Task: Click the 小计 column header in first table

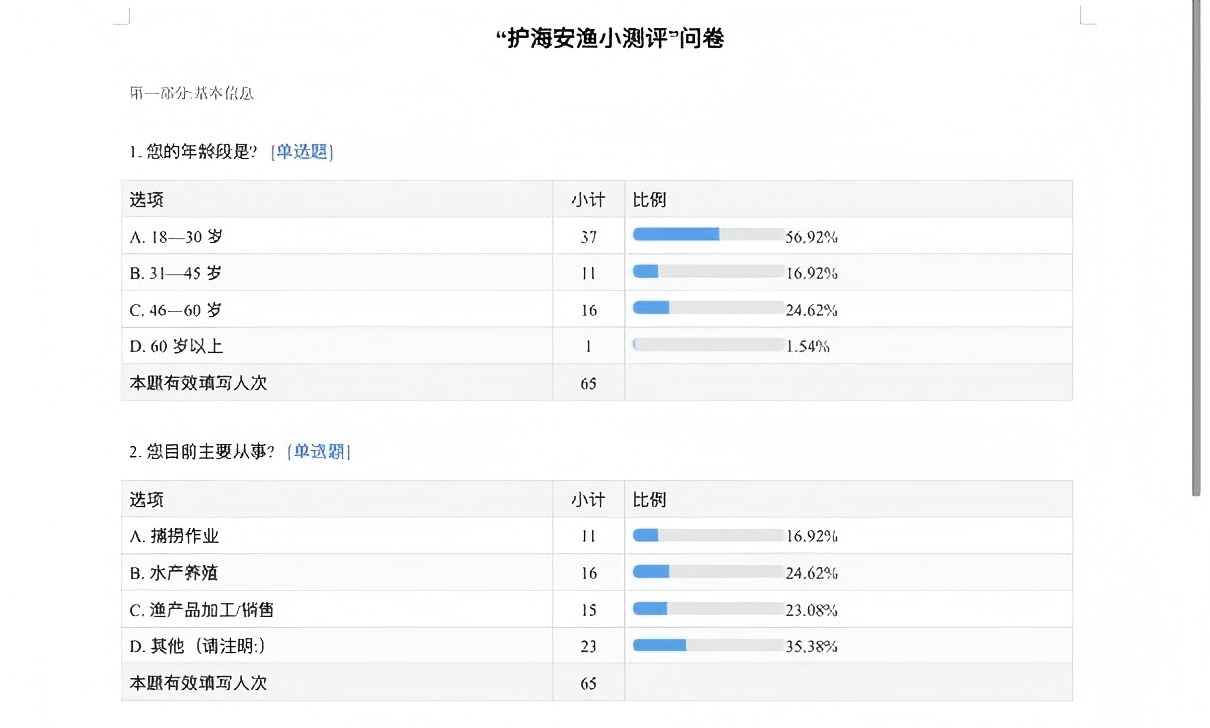Action: [x=588, y=199]
